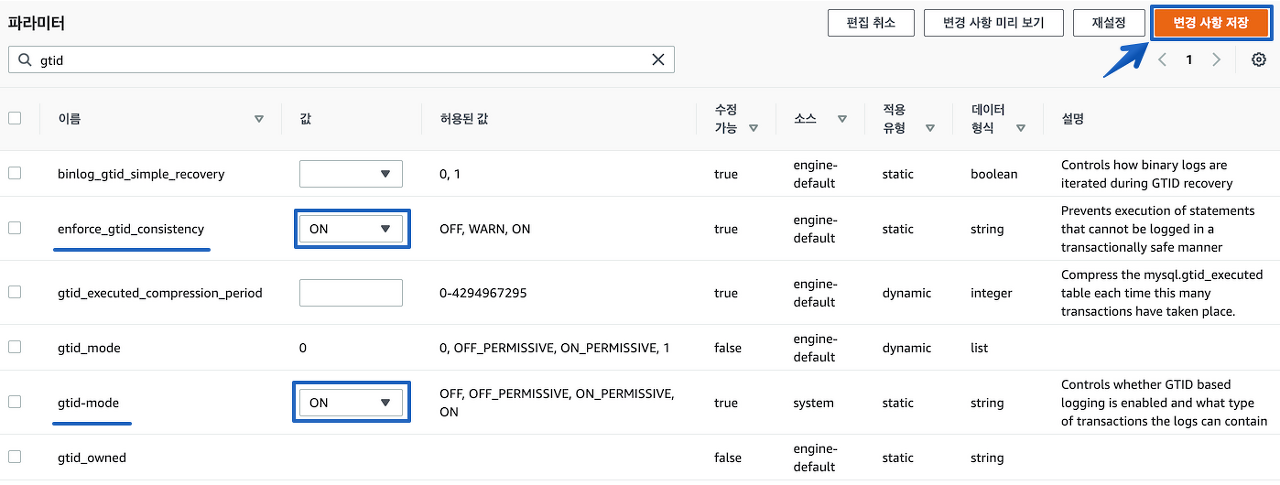
Task: Go to next page chevron
Action: 1216,60
